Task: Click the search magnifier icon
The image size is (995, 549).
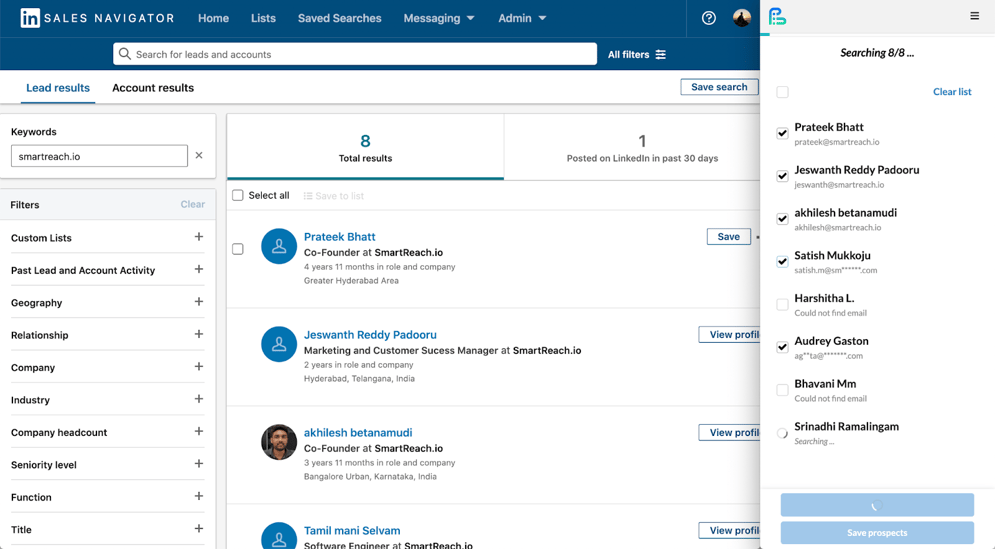Action: pyautogui.click(x=125, y=54)
